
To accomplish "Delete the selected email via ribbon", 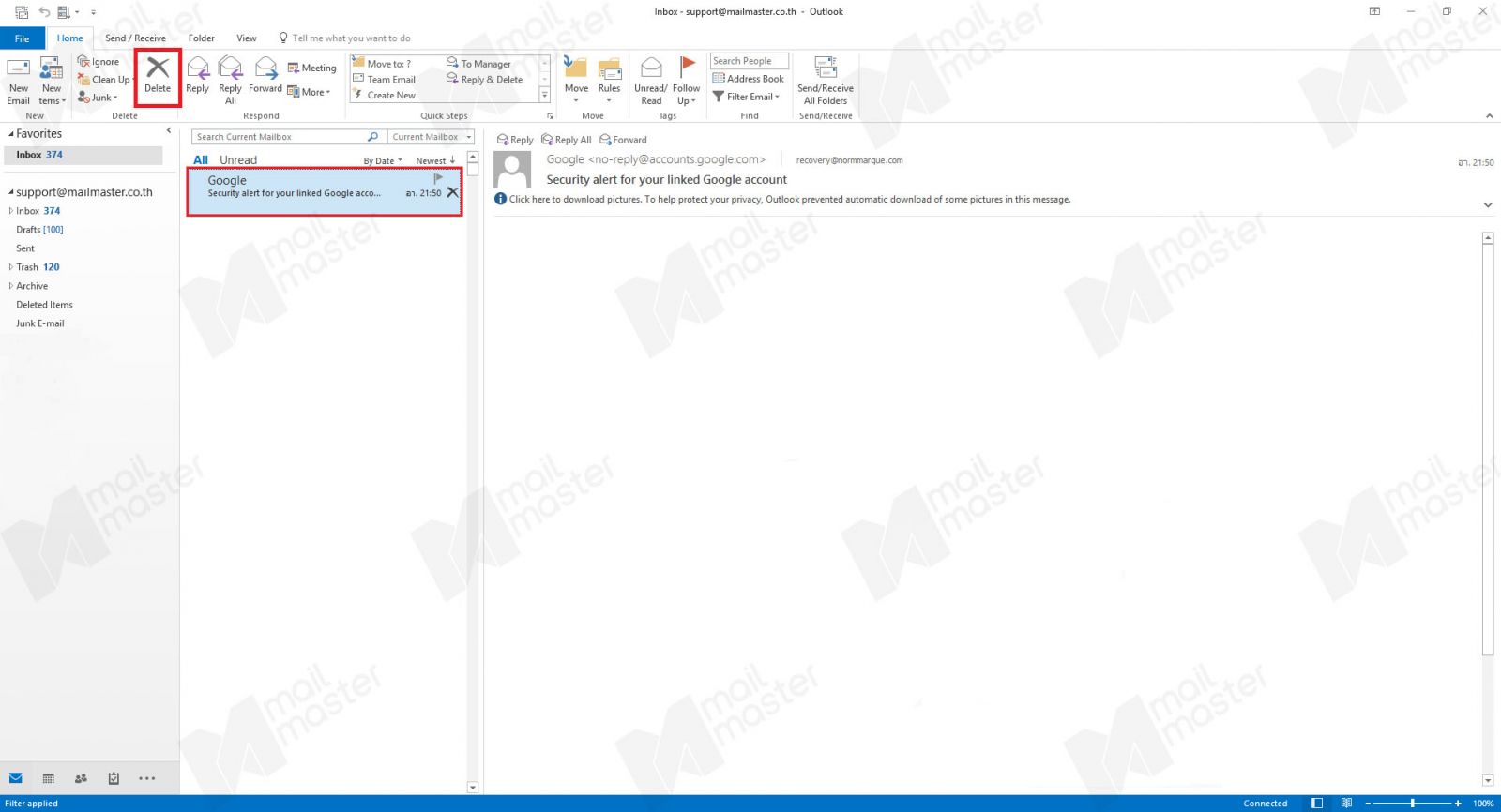I will click(x=158, y=77).
